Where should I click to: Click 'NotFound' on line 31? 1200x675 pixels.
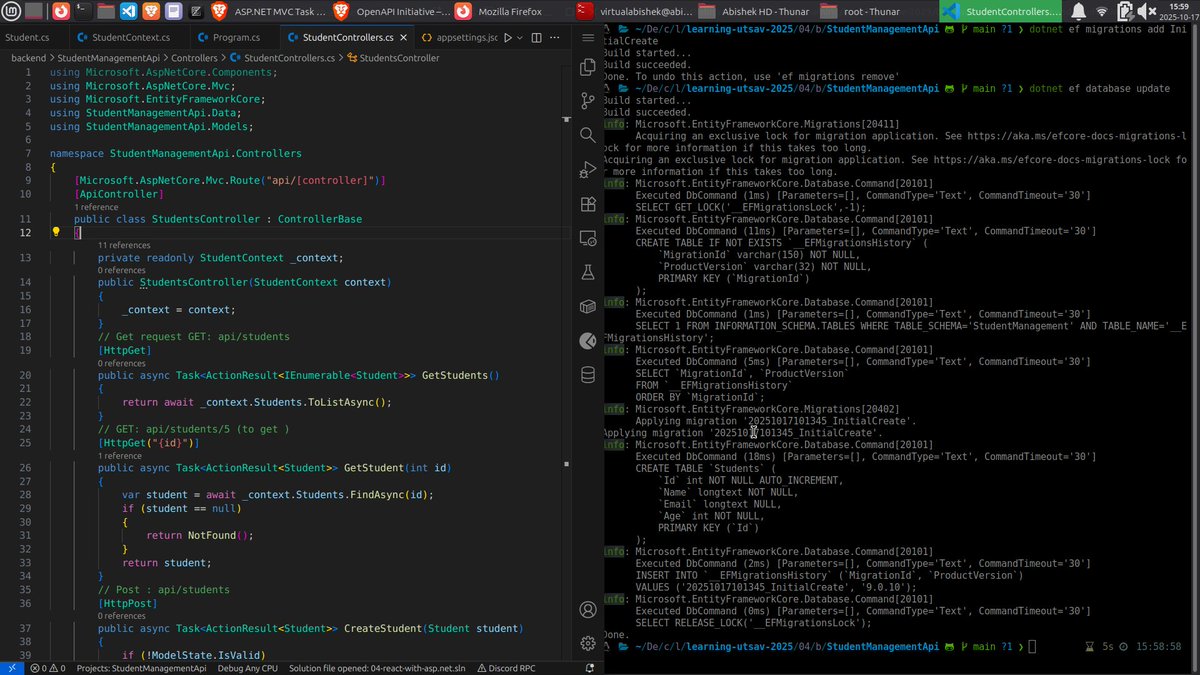point(212,535)
